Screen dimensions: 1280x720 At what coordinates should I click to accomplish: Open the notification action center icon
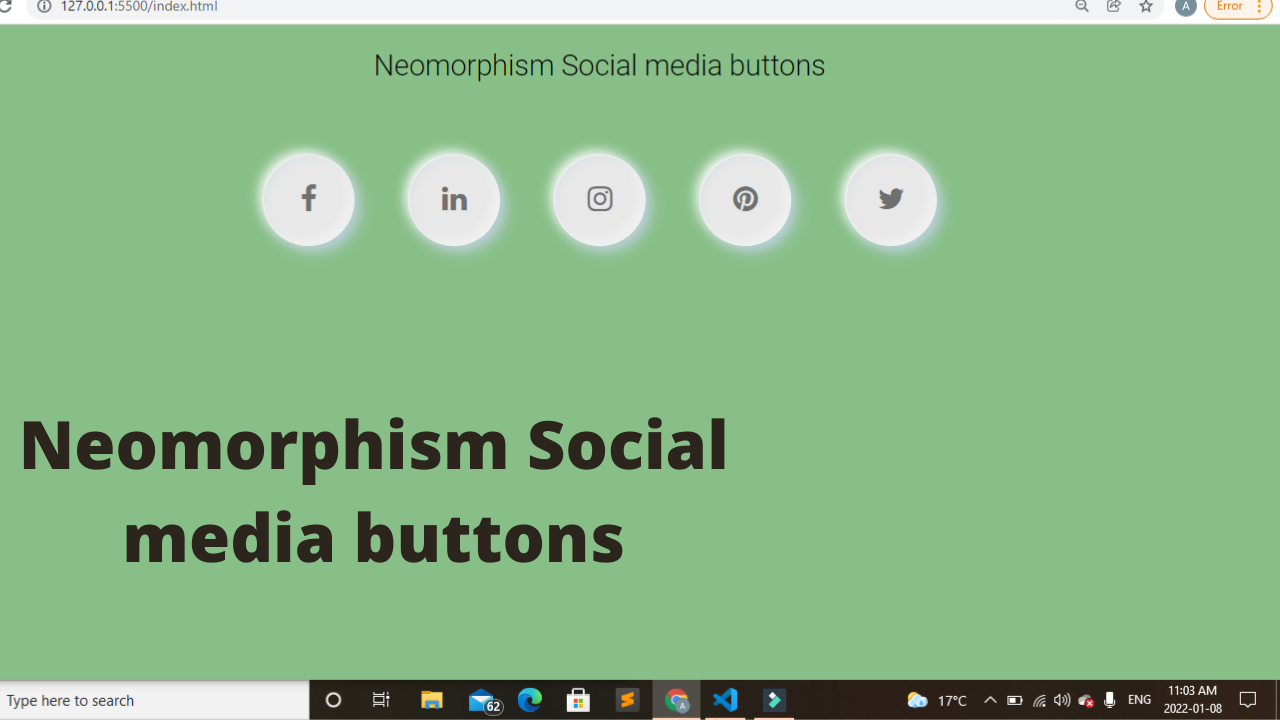1248,700
